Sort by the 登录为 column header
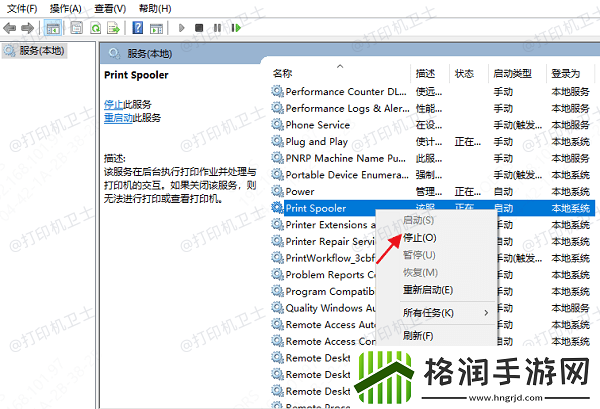Image resolution: width=600 pixels, height=409 pixels. click(x=566, y=73)
